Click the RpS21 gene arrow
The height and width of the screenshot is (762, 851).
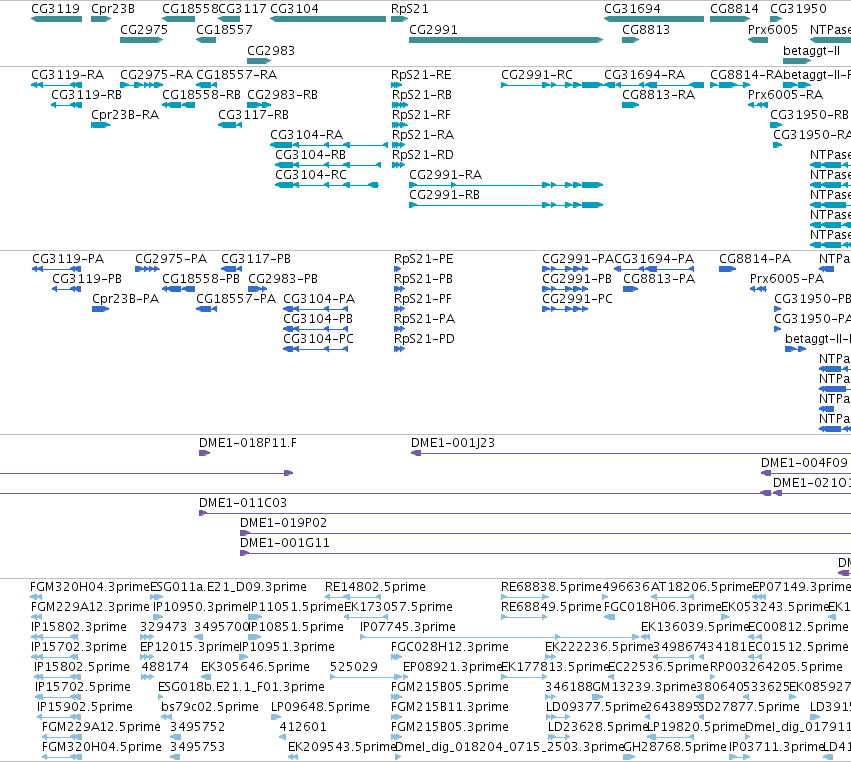[x=399, y=19]
